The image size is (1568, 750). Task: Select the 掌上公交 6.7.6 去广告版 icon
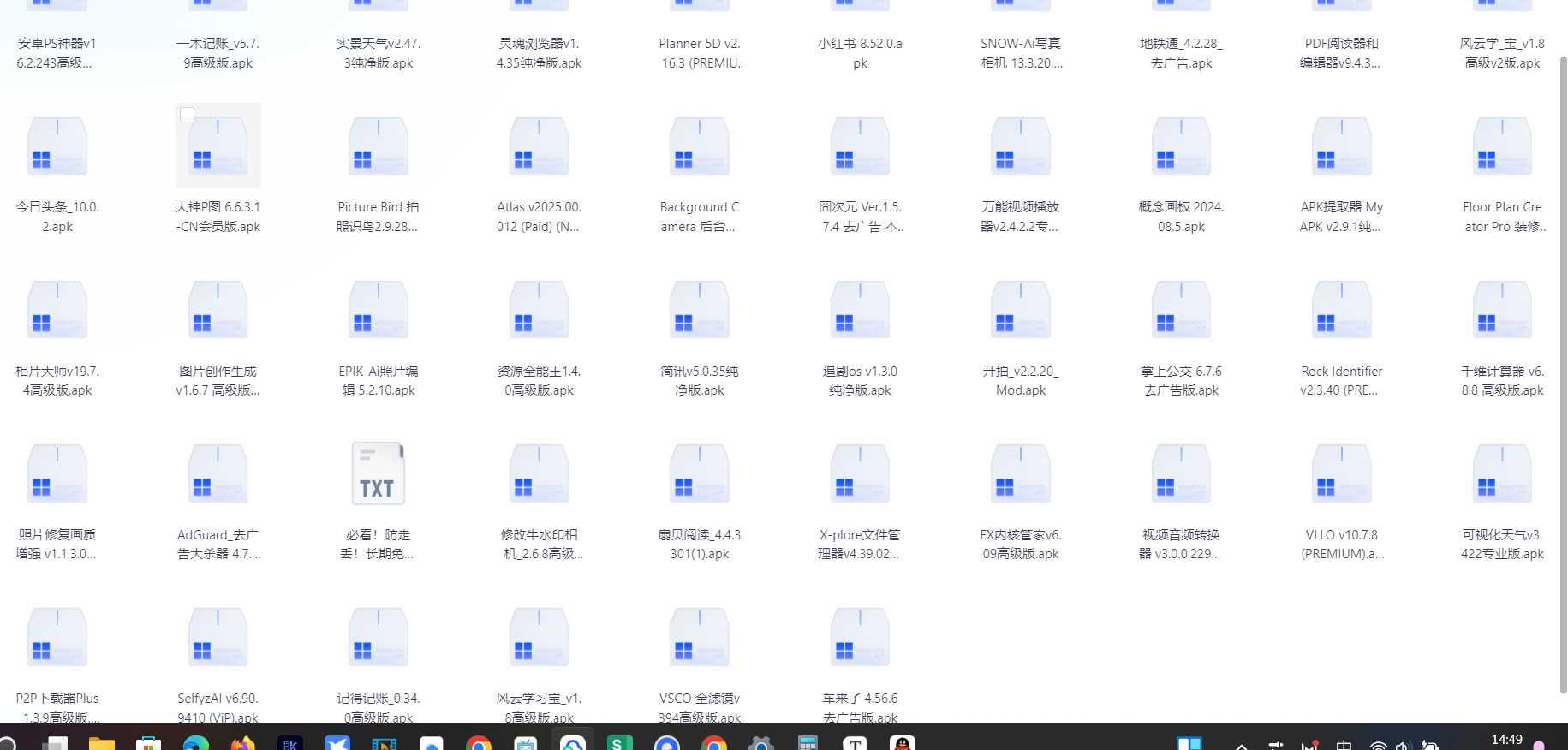tap(1181, 310)
